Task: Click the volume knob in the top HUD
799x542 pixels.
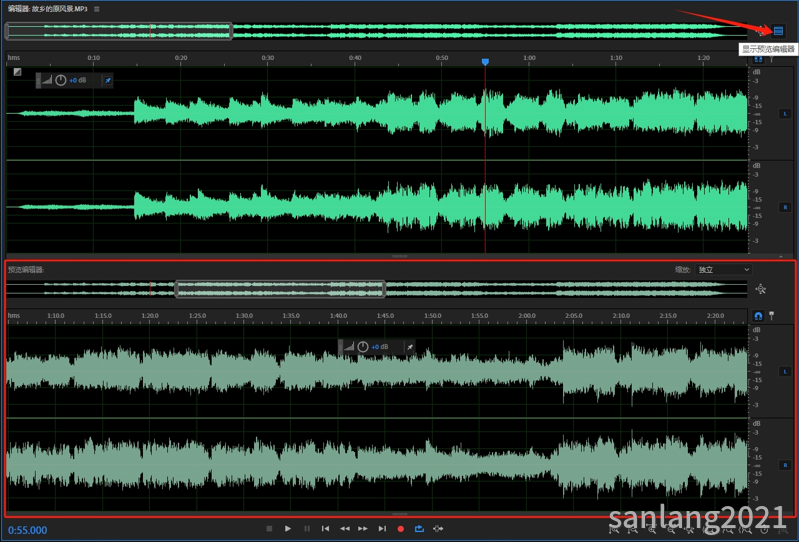Action: coord(60,80)
